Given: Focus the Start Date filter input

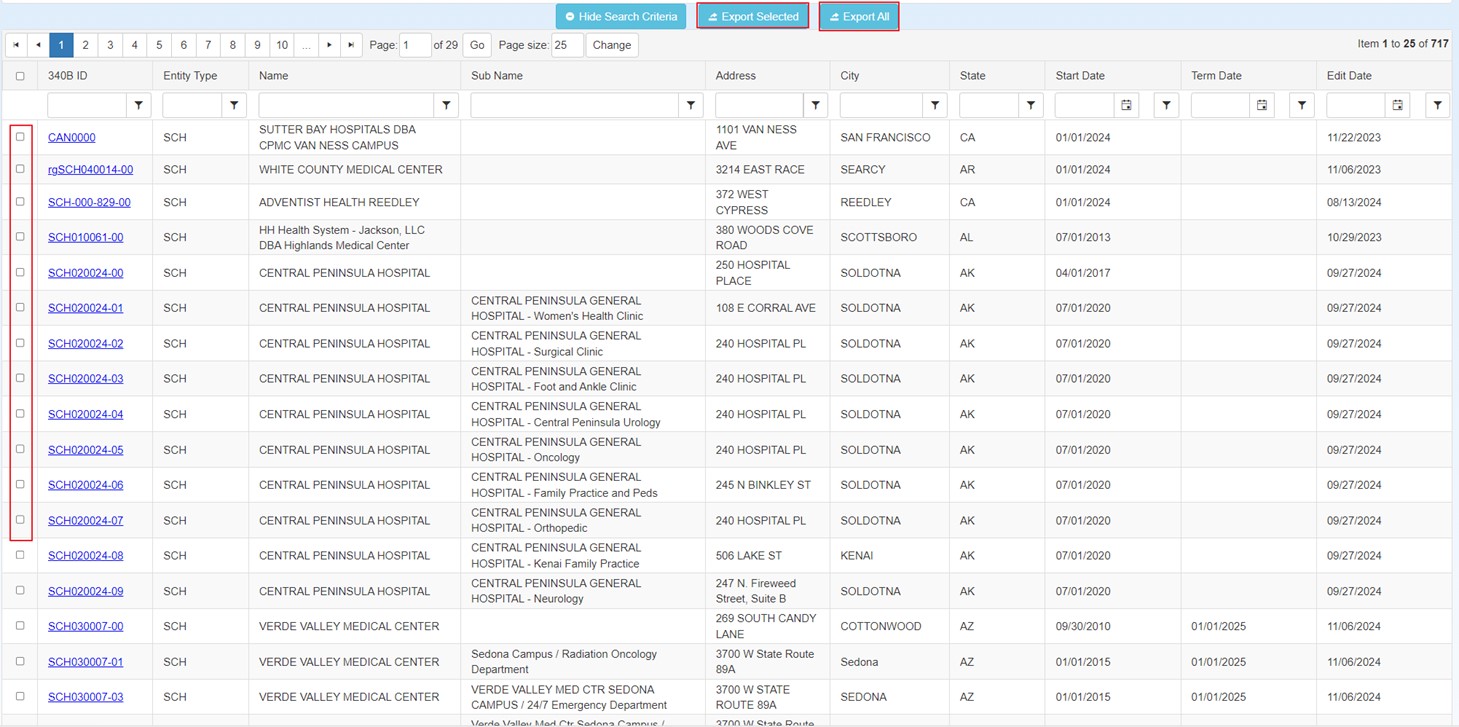Looking at the screenshot, I should pyautogui.click(x=1085, y=105).
